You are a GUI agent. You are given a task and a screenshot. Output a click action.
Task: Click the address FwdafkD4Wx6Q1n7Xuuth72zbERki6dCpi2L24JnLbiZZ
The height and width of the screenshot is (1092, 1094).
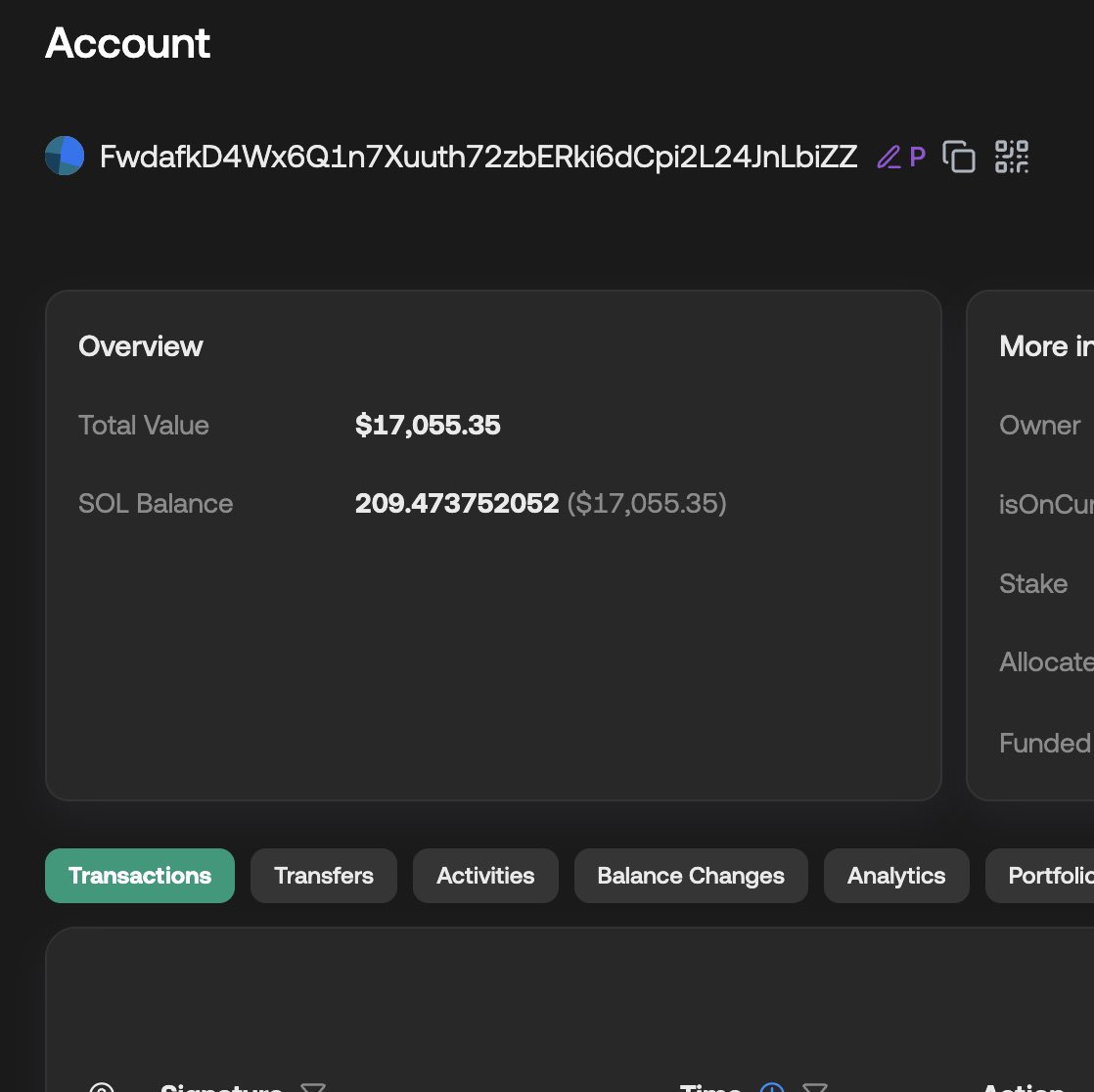tap(479, 157)
